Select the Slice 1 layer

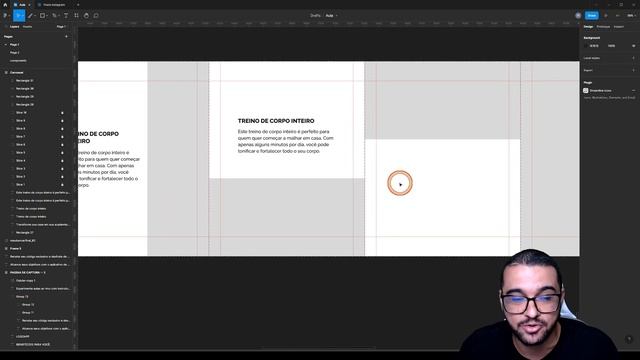coord(20,184)
